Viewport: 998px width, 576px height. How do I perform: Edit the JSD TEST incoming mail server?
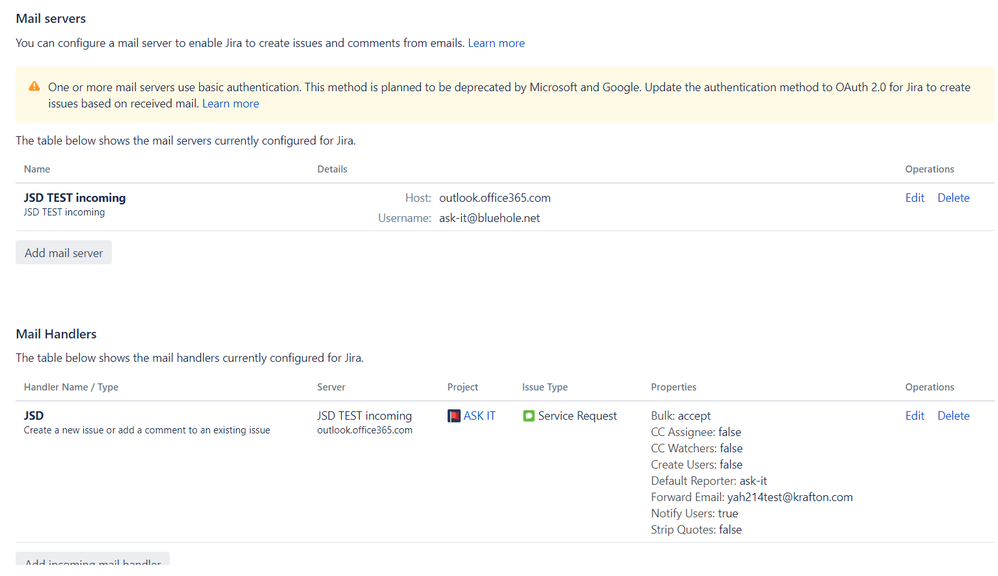pyautogui.click(x=915, y=198)
